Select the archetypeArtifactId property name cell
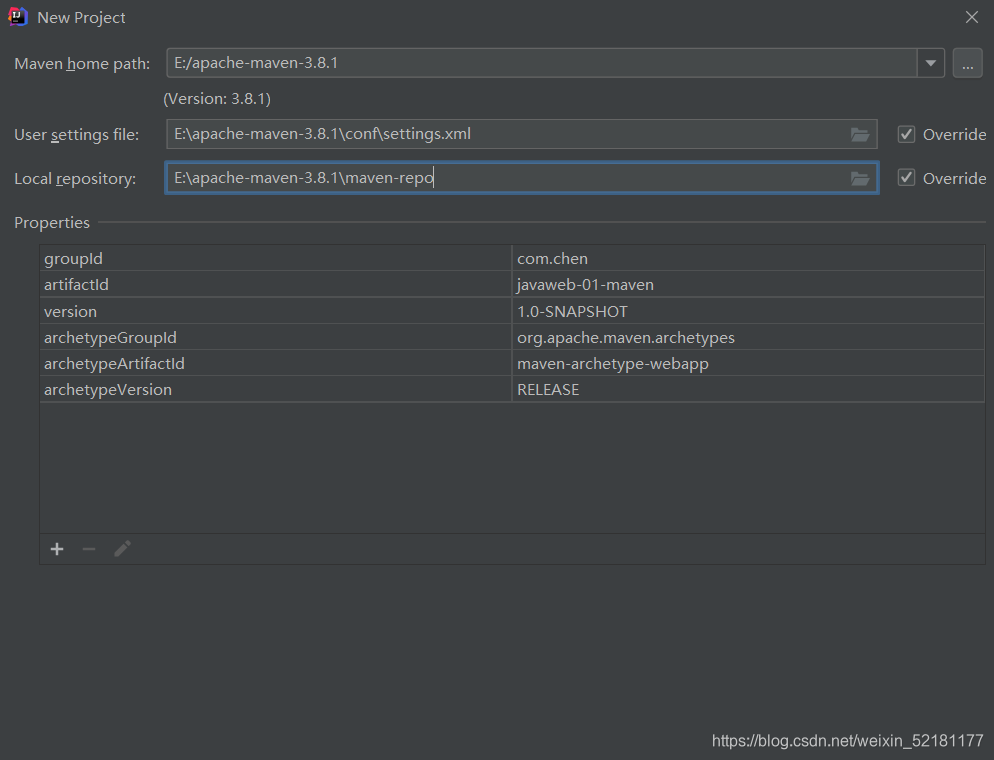This screenshot has width=994, height=760. pos(276,363)
